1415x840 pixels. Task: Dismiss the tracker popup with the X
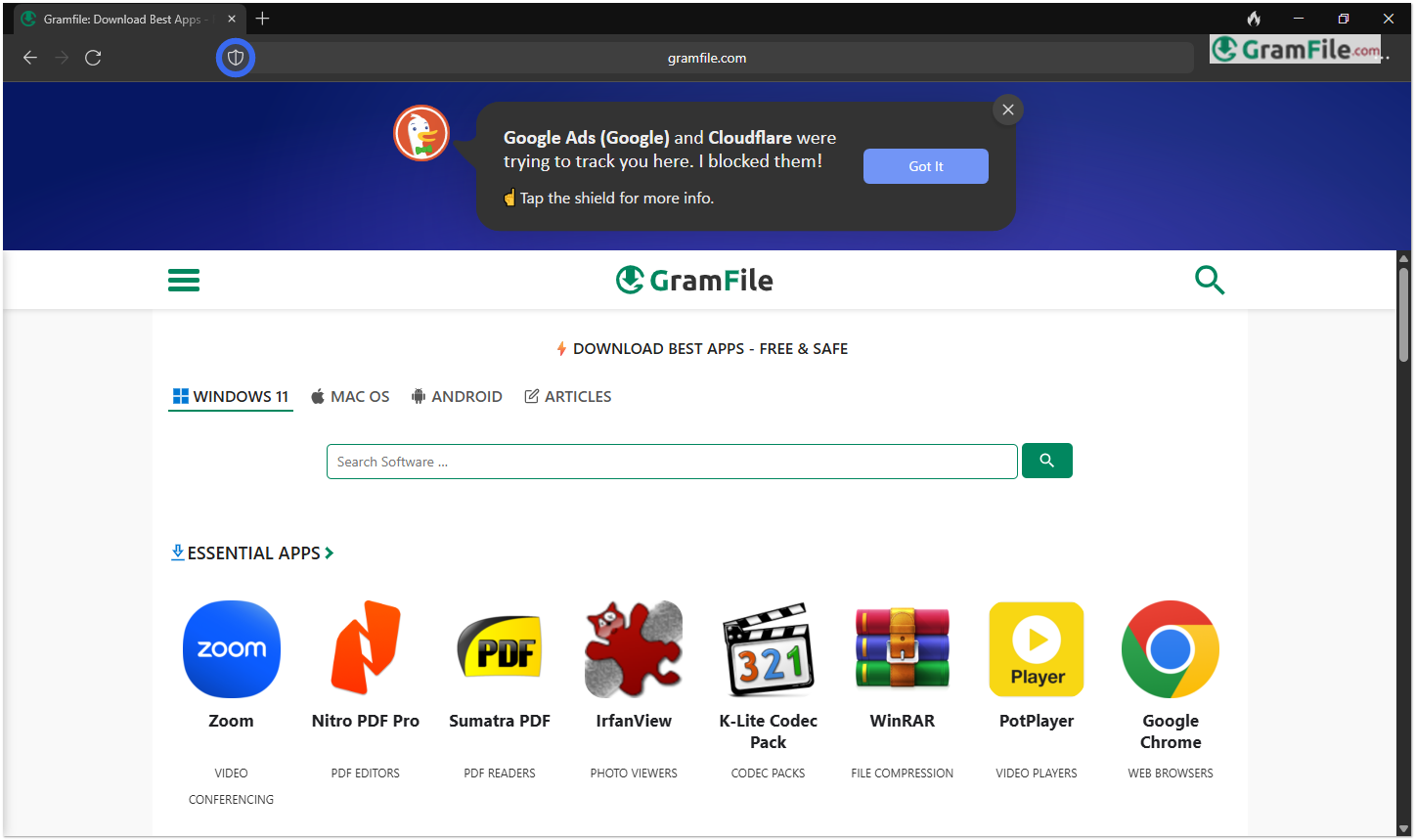pyautogui.click(x=1008, y=110)
